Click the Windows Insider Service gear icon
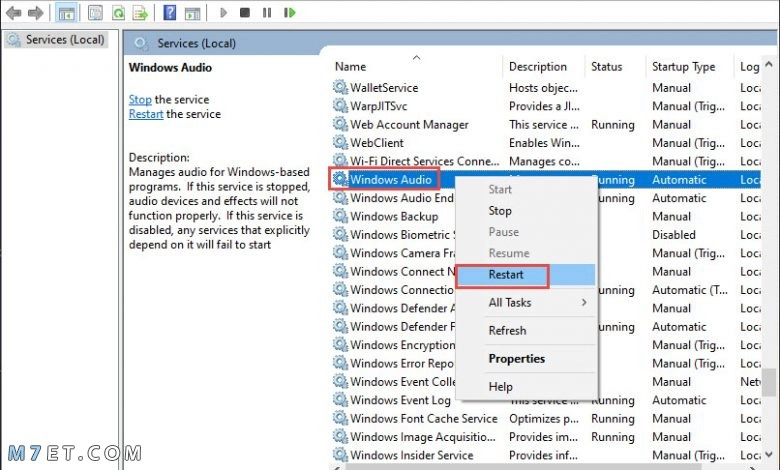780x470 pixels. tap(340, 455)
